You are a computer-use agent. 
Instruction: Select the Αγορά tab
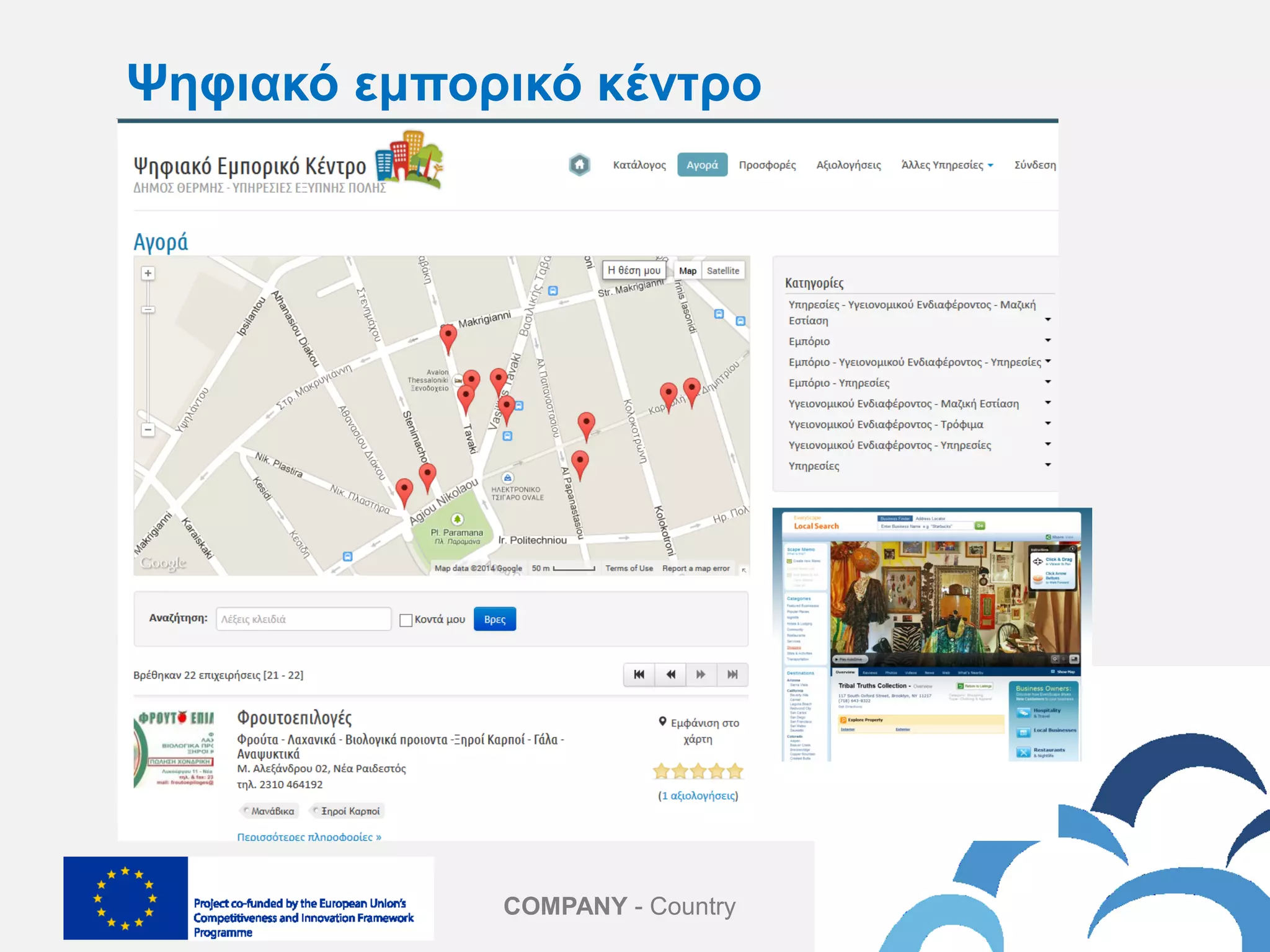702,165
